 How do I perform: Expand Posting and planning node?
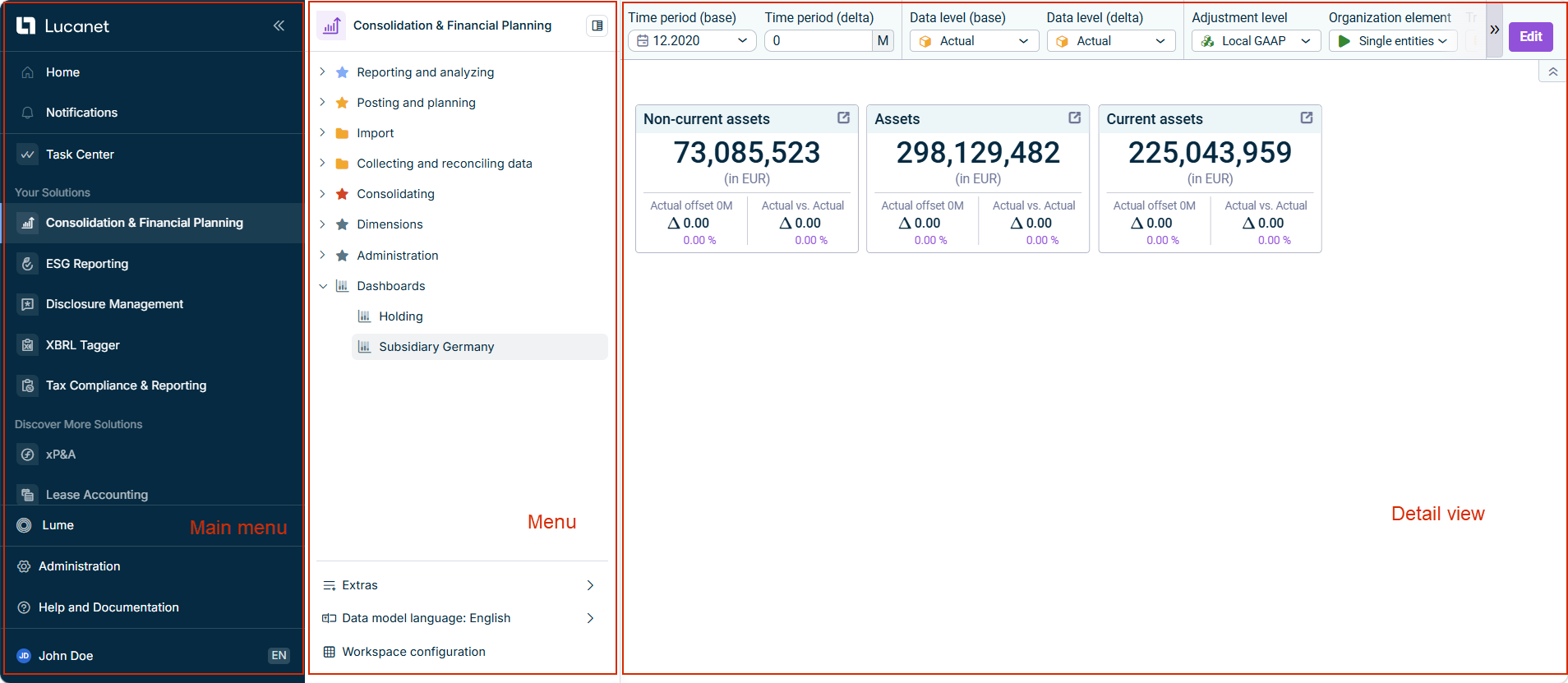322,103
